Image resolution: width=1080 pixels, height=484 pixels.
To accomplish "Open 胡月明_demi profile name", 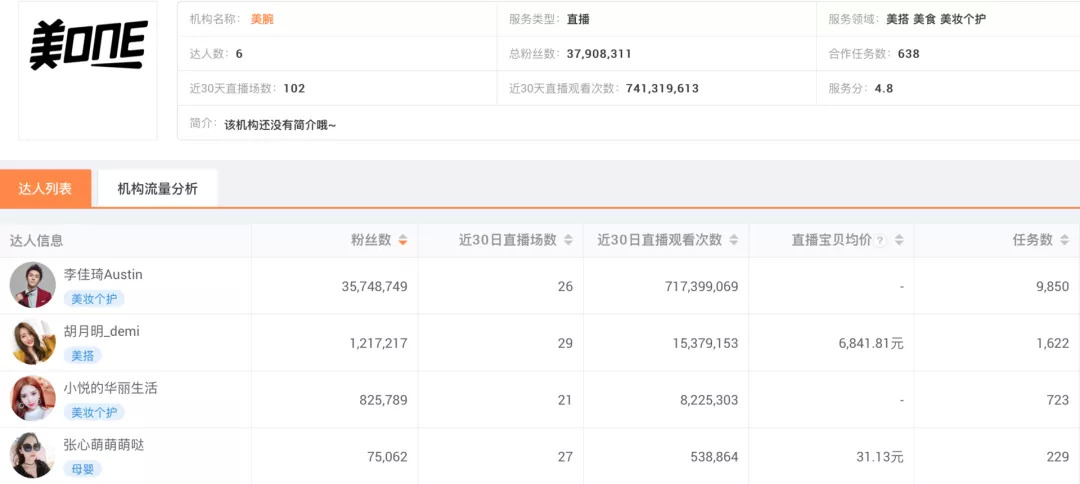I will (102, 331).
